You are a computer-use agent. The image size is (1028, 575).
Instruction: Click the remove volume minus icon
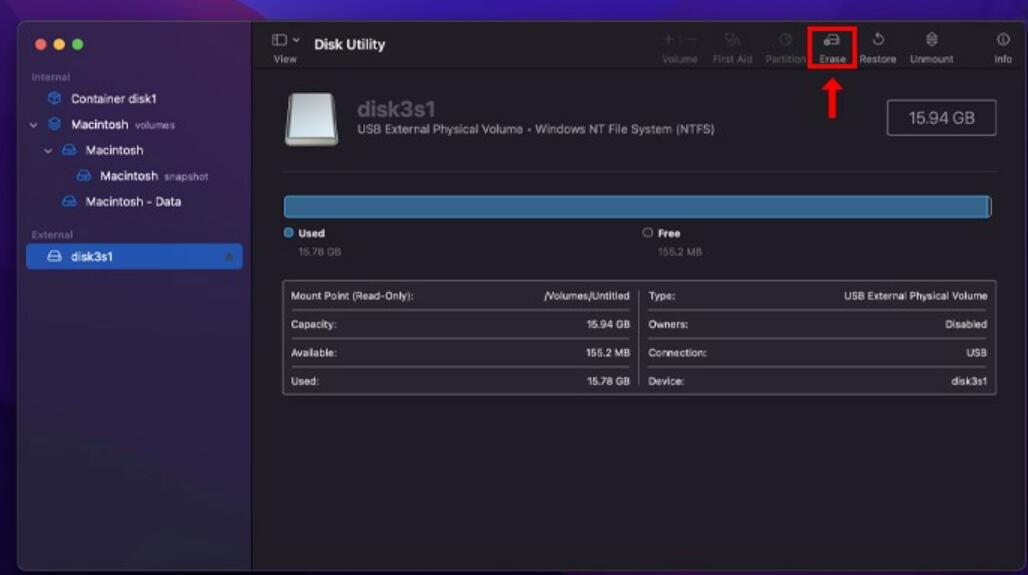pyautogui.click(x=692, y=40)
